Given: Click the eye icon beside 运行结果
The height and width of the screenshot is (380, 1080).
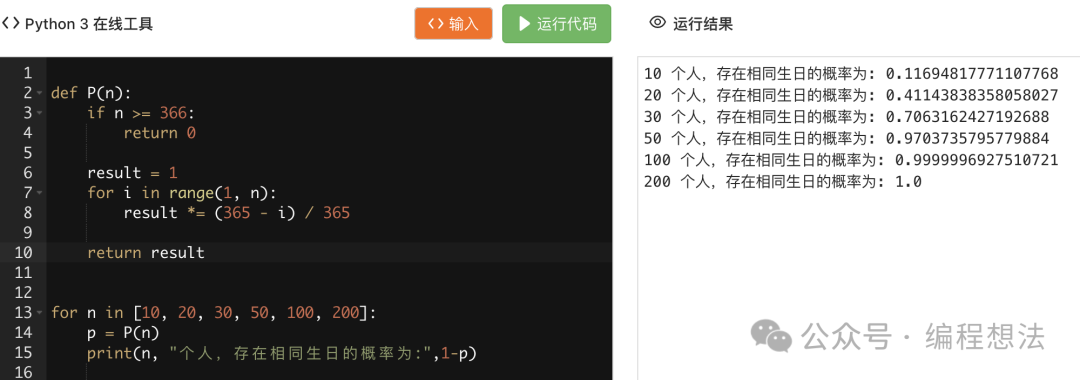Looking at the screenshot, I should click(658, 23).
